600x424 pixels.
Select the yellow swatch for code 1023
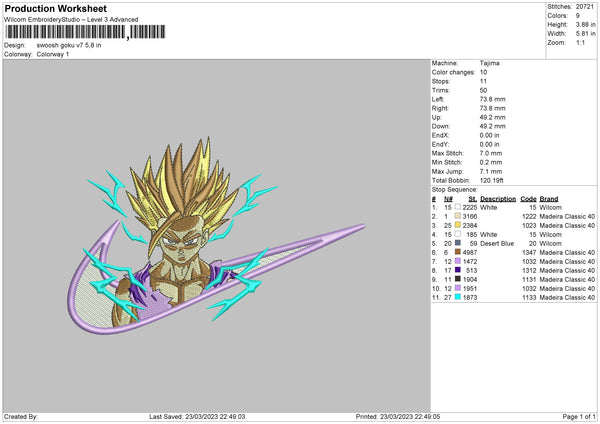(x=458, y=225)
